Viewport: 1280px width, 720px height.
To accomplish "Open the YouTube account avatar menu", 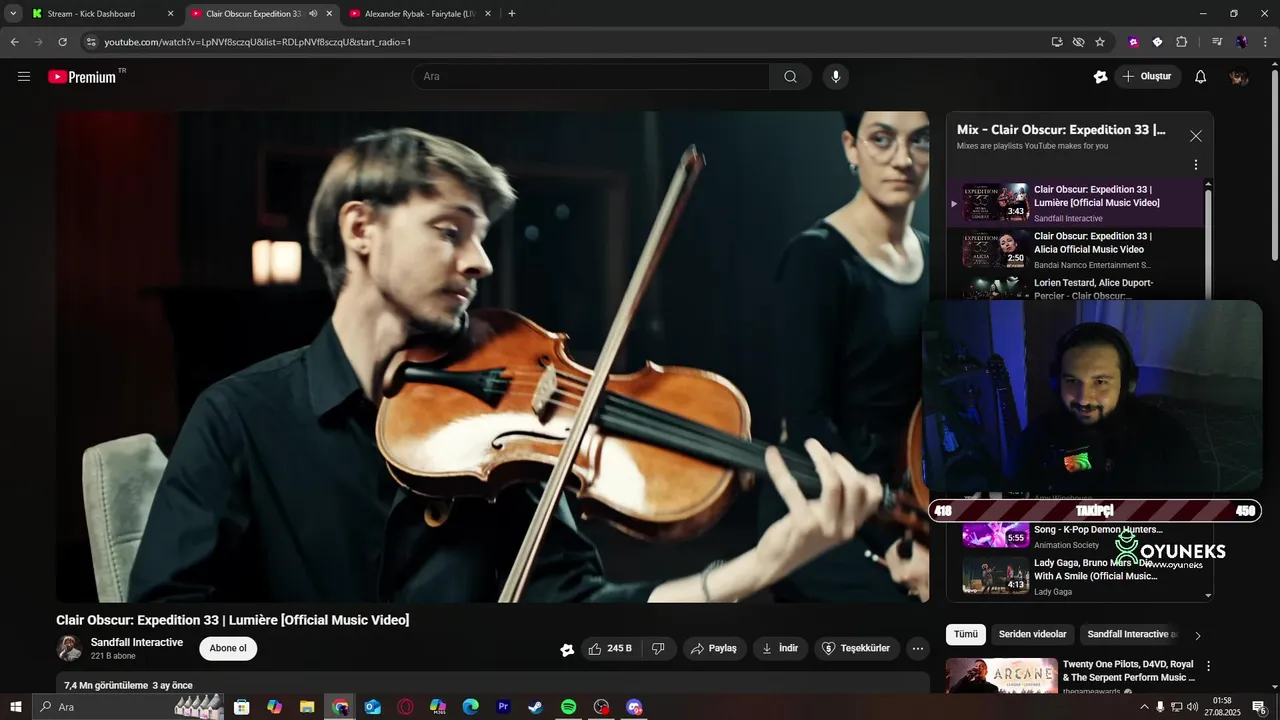I will tap(1239, 77).
